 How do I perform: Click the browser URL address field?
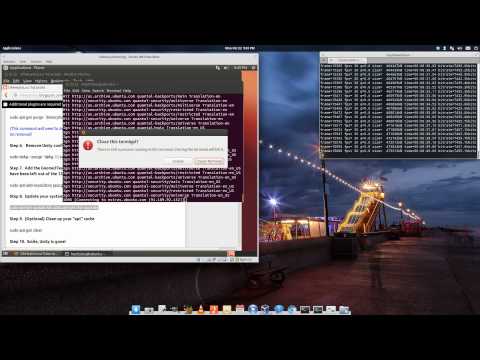point(40,95)
